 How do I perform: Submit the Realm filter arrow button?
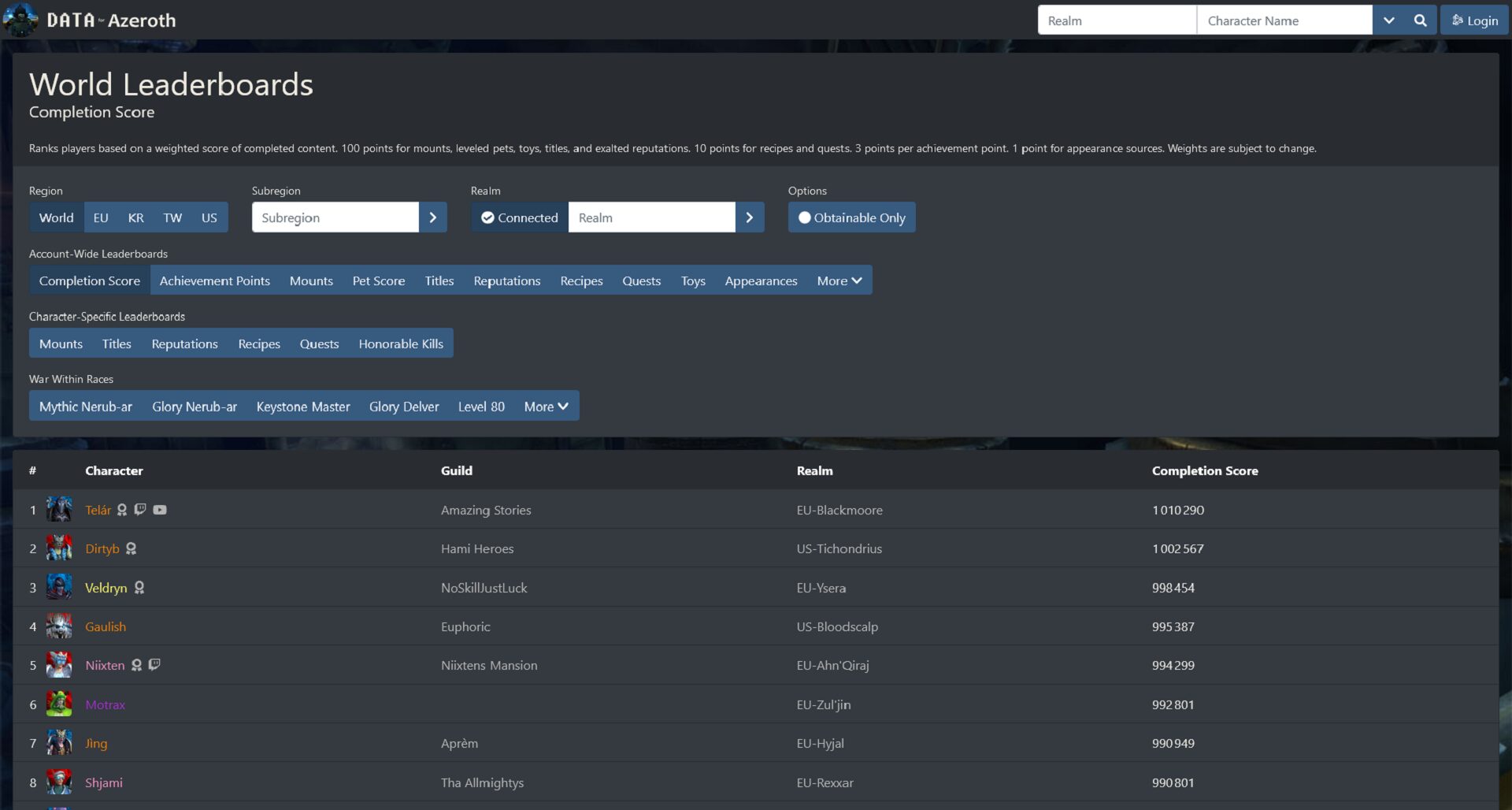tap(750, 217)
